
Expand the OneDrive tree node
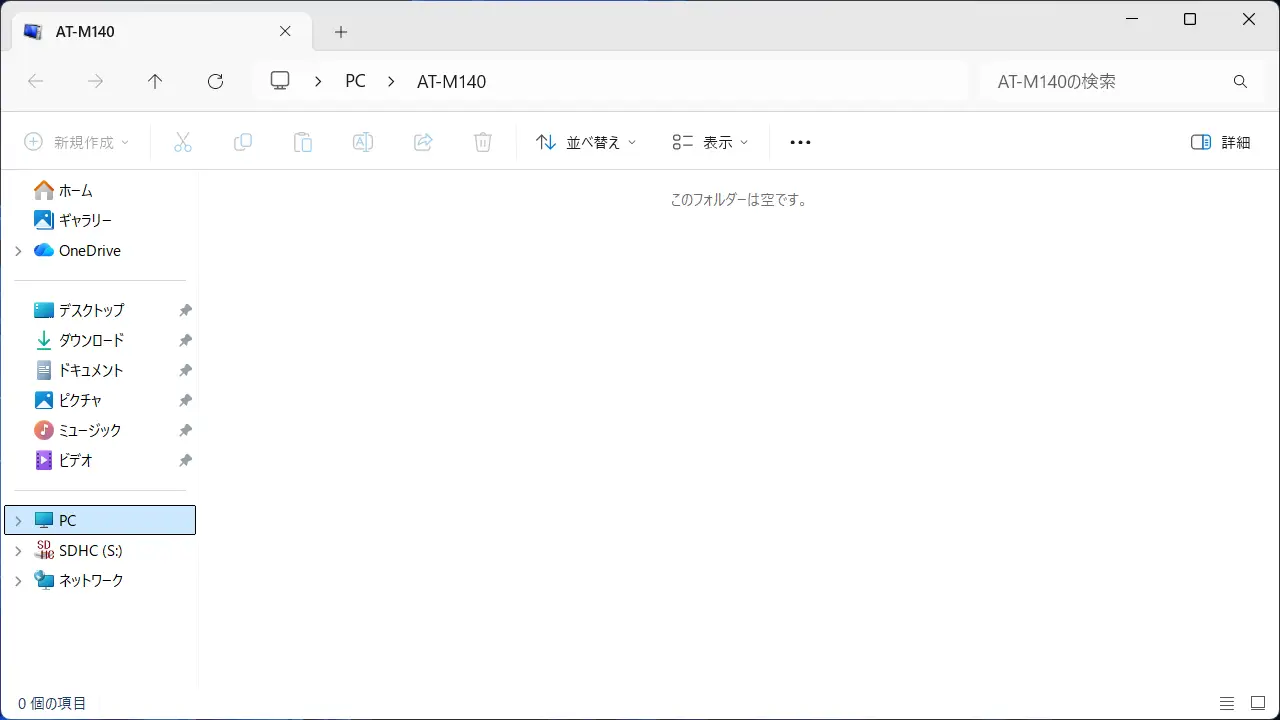(18, 251)
